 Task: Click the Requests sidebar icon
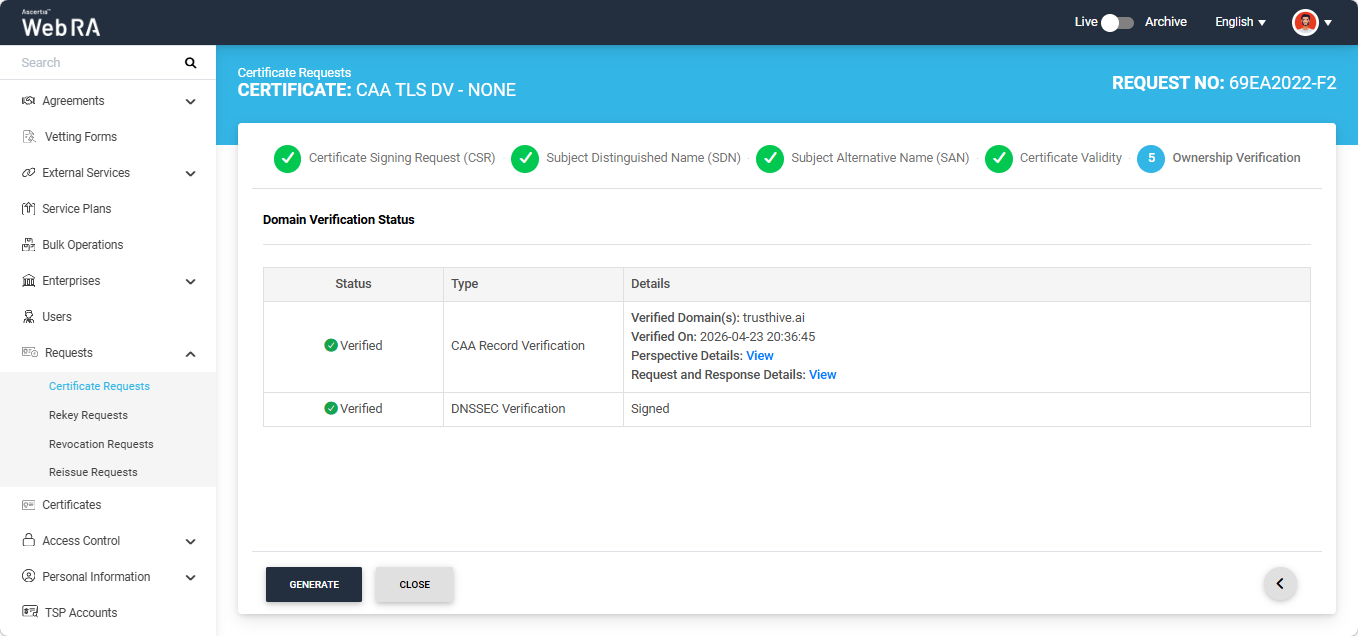point(30,353)
